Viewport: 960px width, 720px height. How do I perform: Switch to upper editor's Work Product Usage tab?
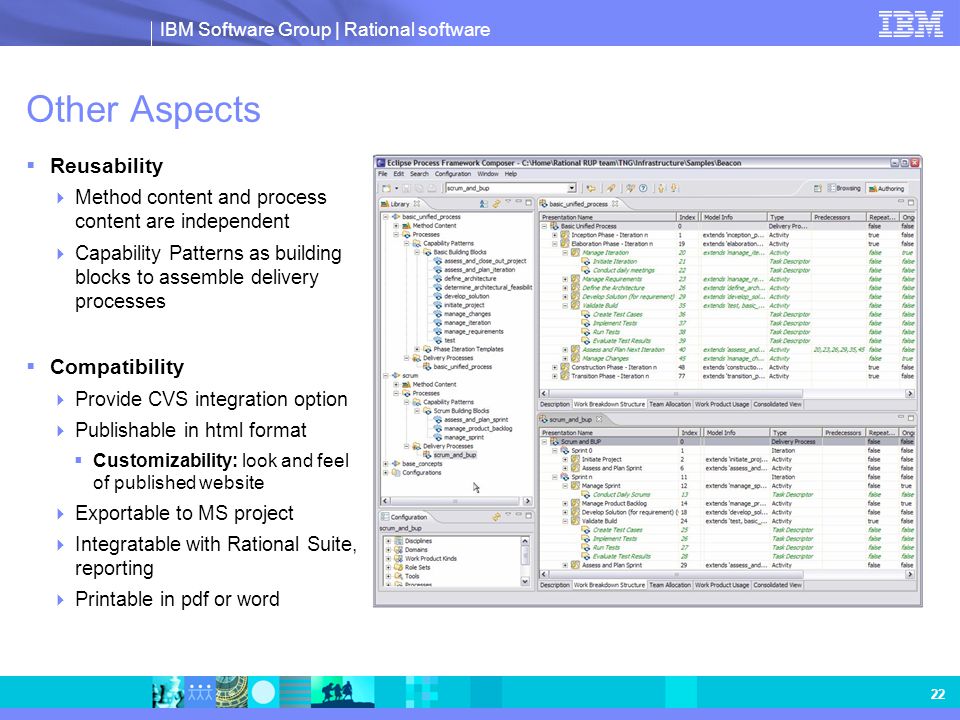pos(722,404)
